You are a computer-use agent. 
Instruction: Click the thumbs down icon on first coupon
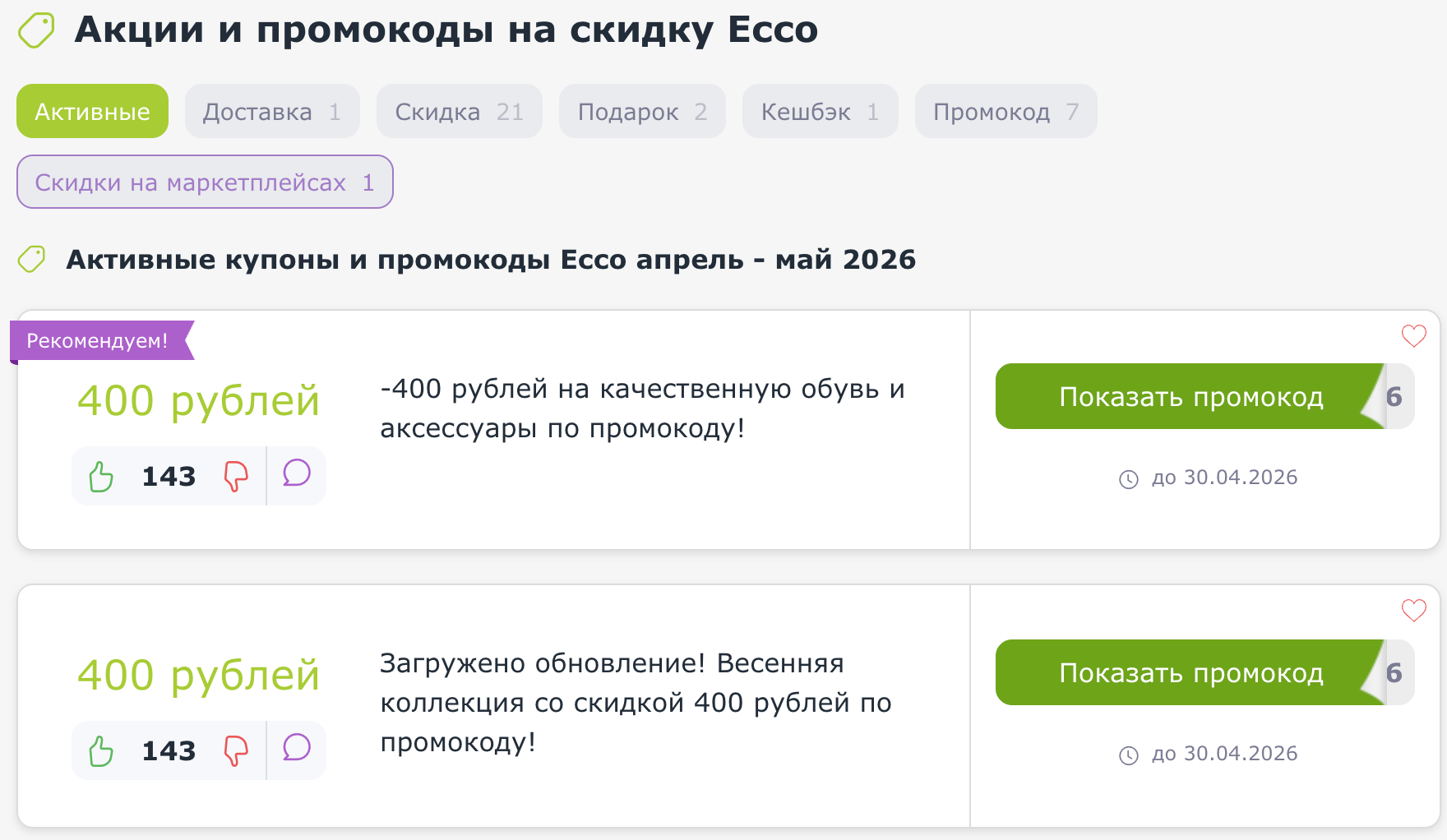coord(235,475)
